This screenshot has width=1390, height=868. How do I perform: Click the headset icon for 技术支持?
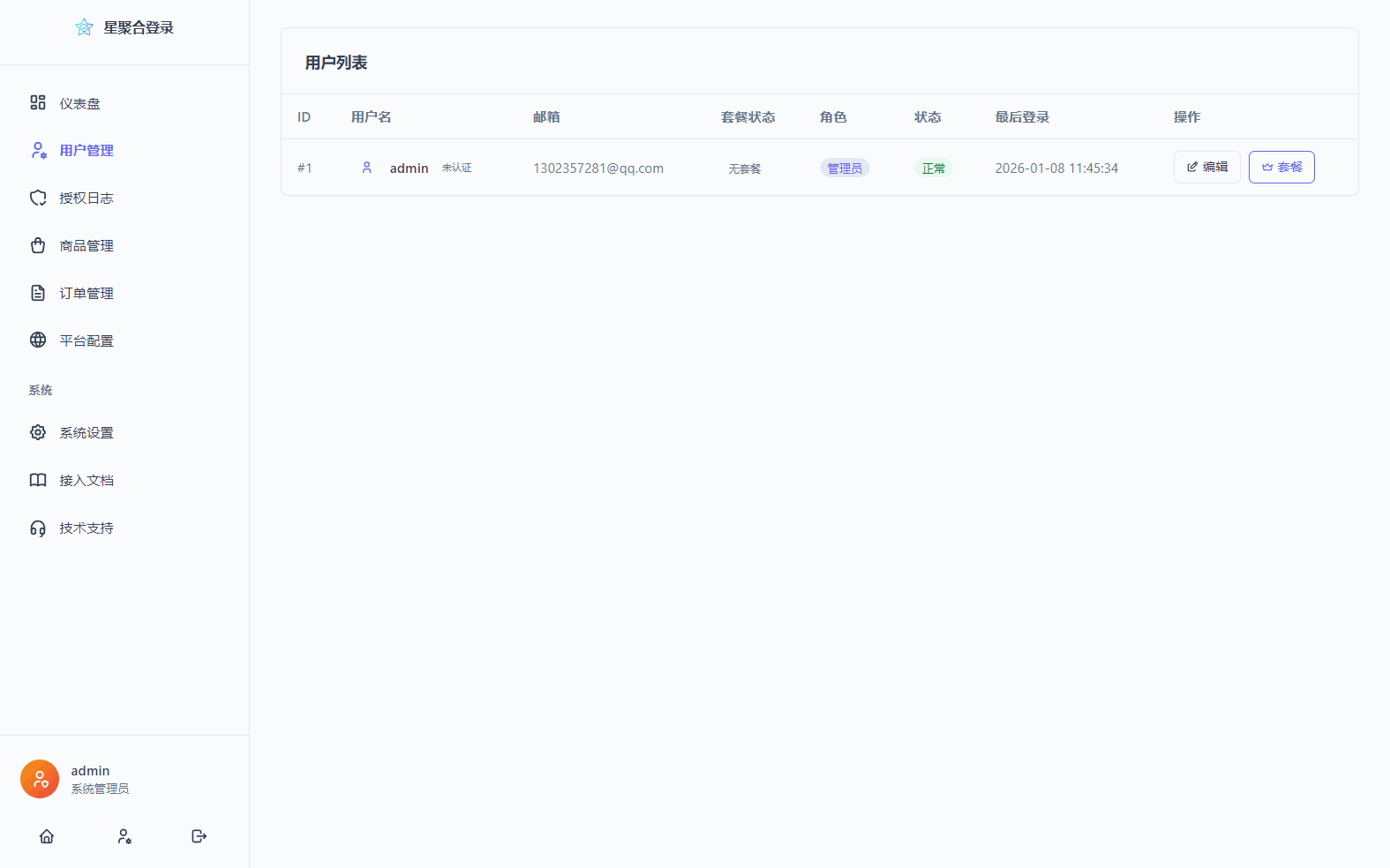(38, 528)
